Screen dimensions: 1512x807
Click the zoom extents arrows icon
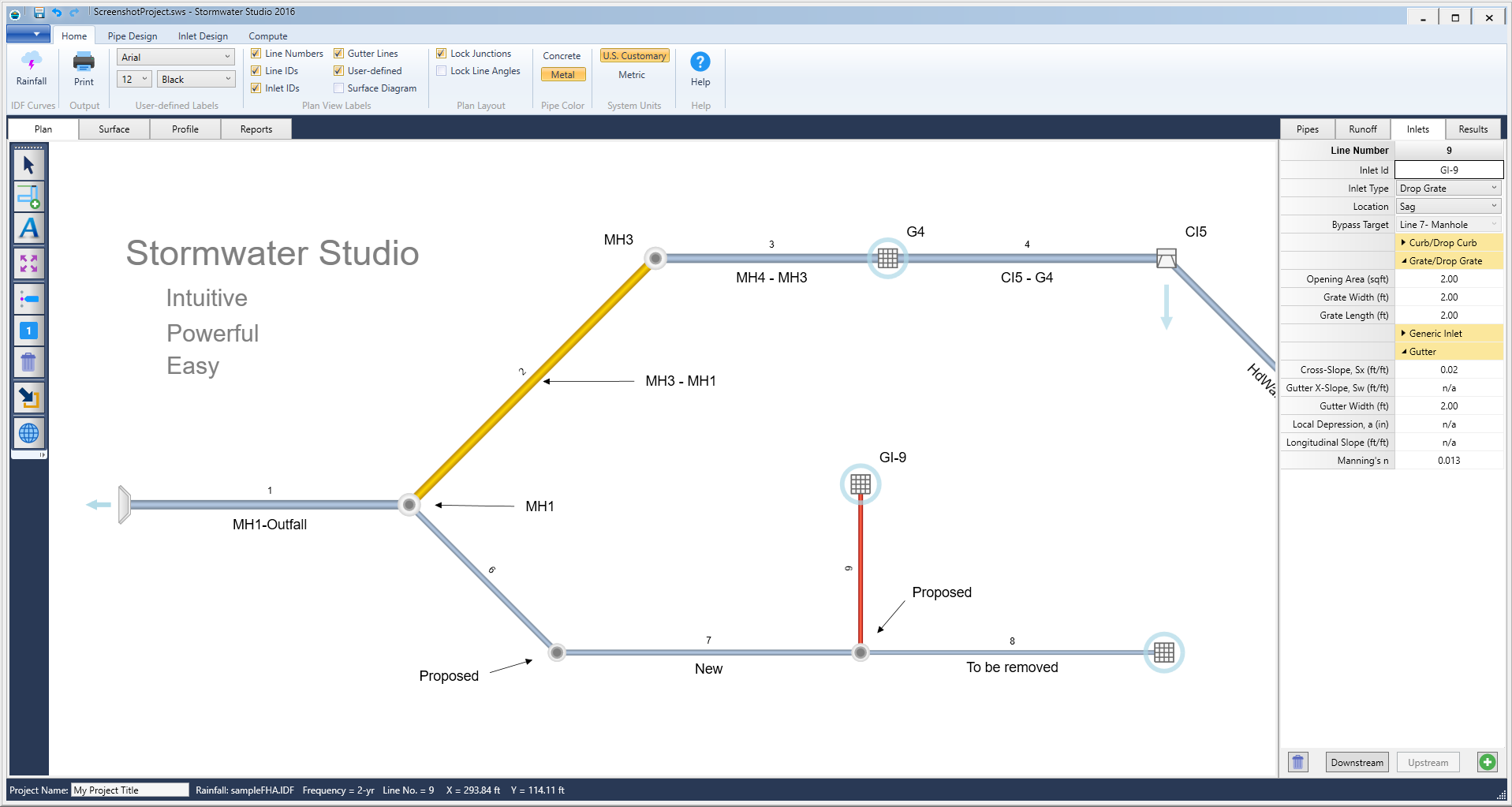point(29,263)
